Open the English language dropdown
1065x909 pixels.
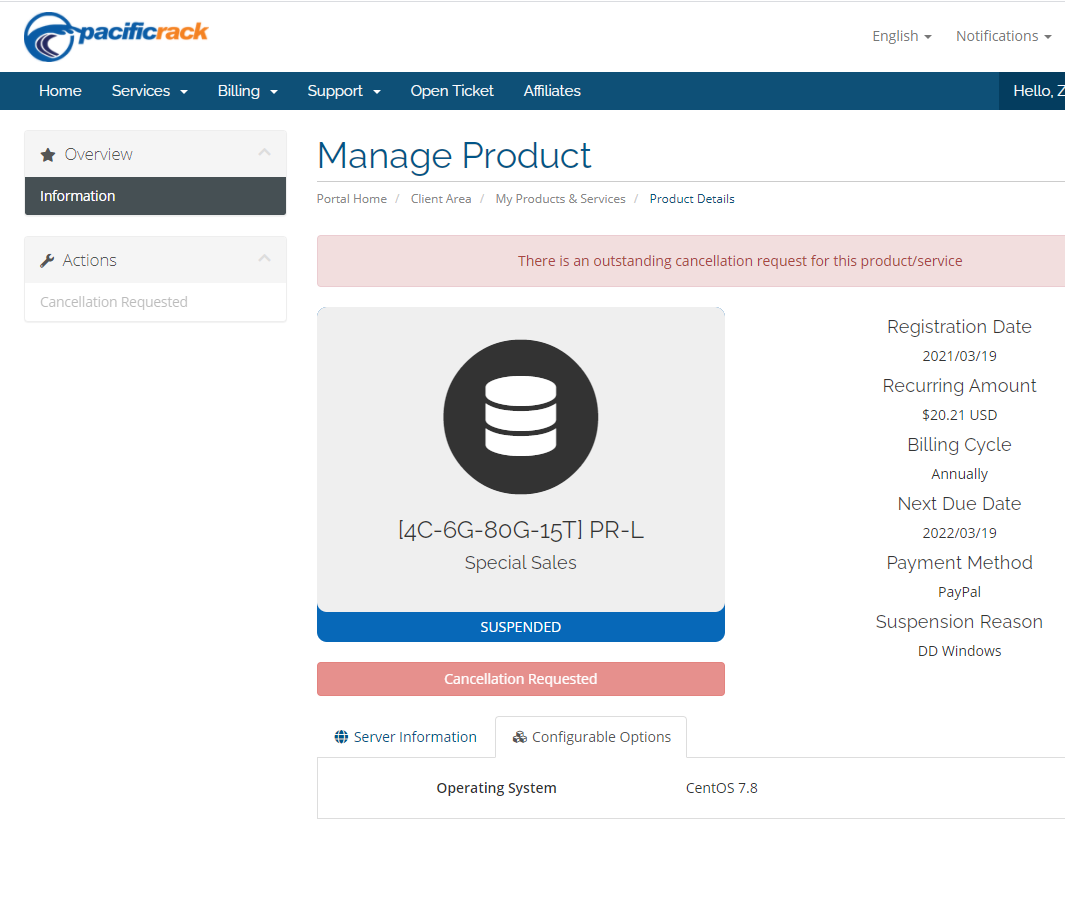[901, 36]
